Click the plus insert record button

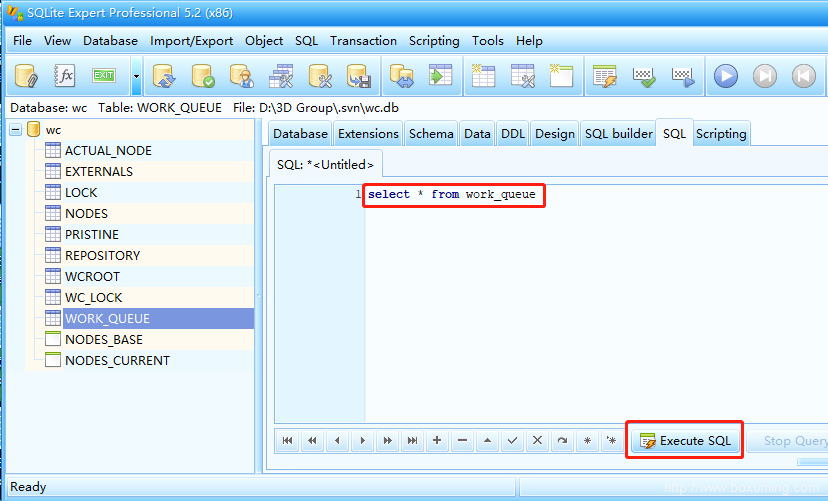coord(437,441)
